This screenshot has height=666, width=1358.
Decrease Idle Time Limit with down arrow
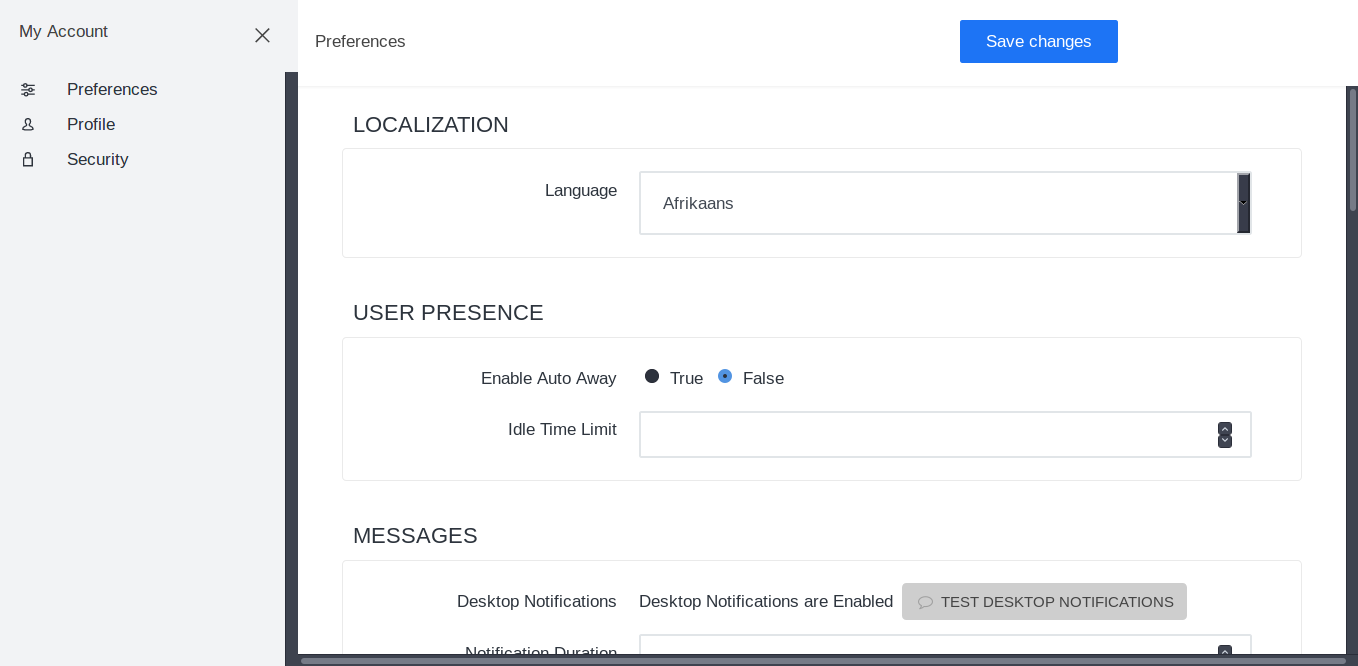coord(1225,441)
